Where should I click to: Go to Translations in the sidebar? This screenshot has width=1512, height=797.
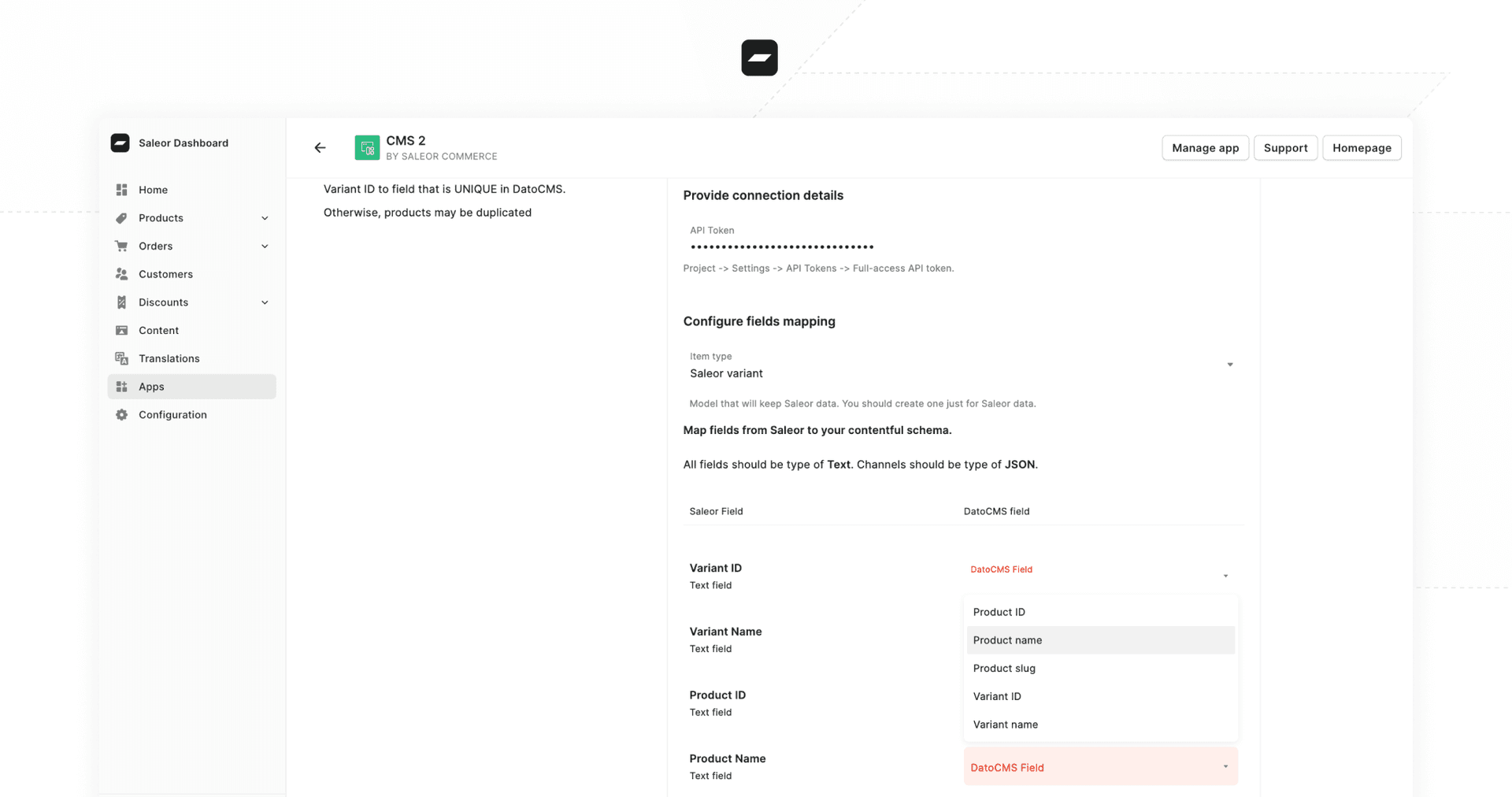coord(191,358)
